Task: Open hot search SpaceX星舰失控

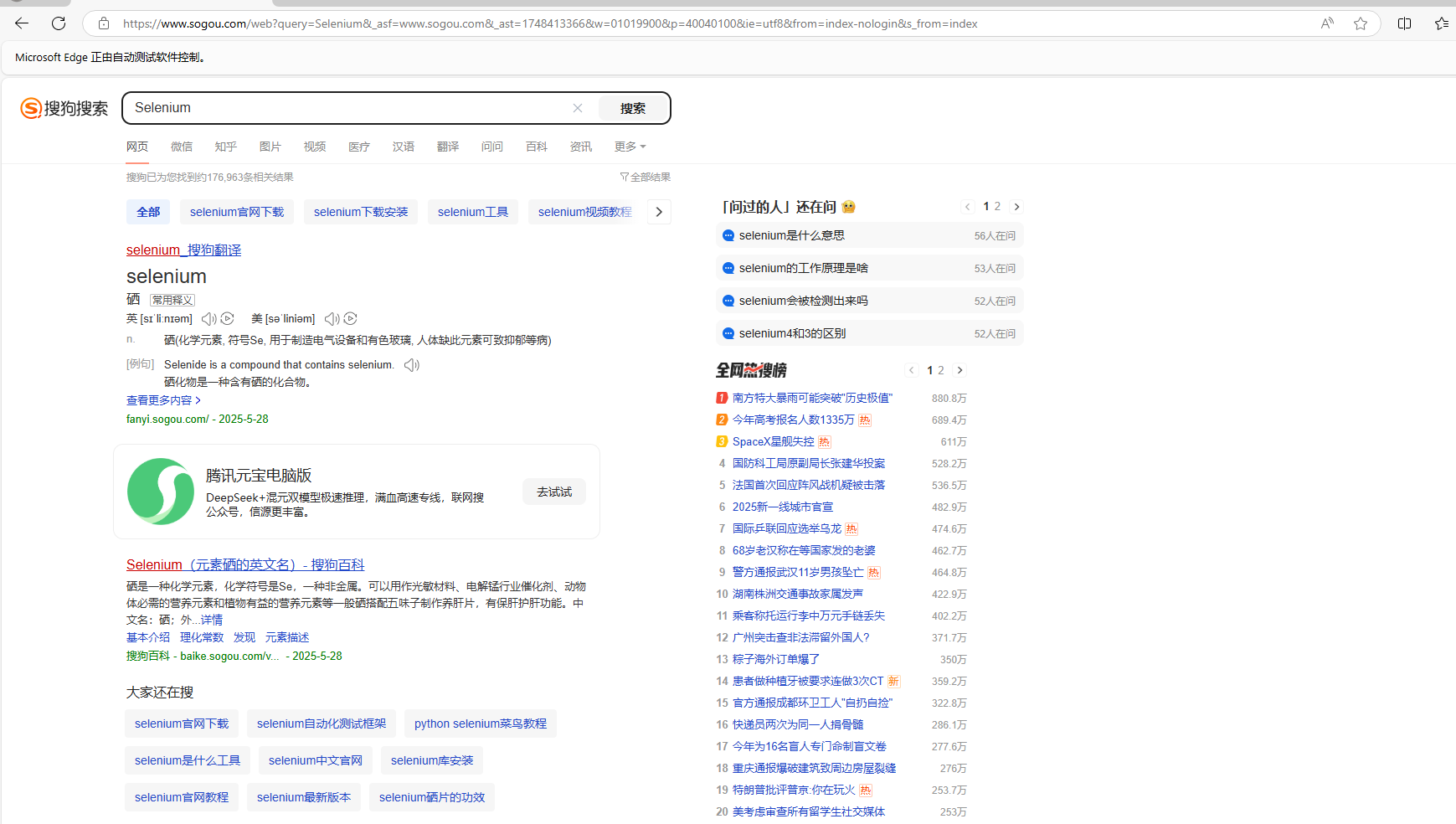Action: (x=774, y=442)
